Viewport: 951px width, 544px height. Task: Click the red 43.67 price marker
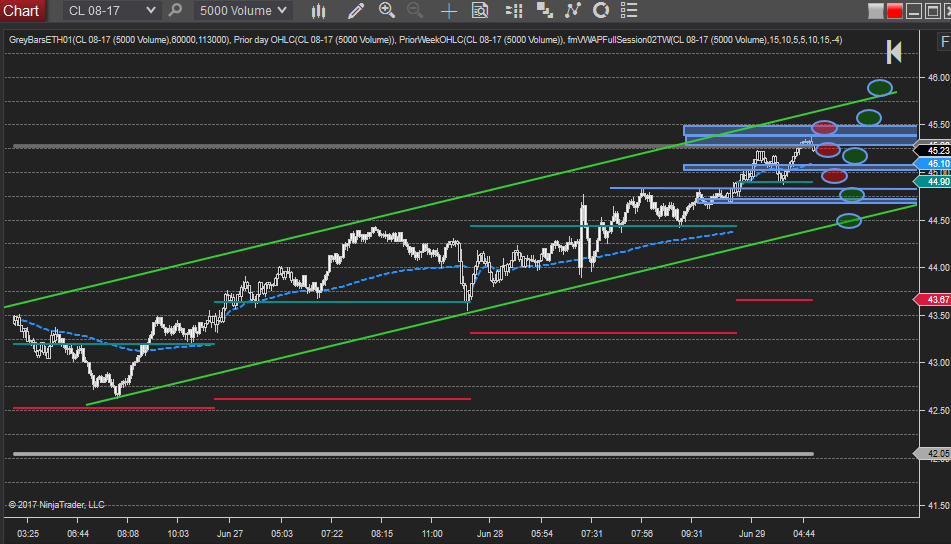click(933, 300)
